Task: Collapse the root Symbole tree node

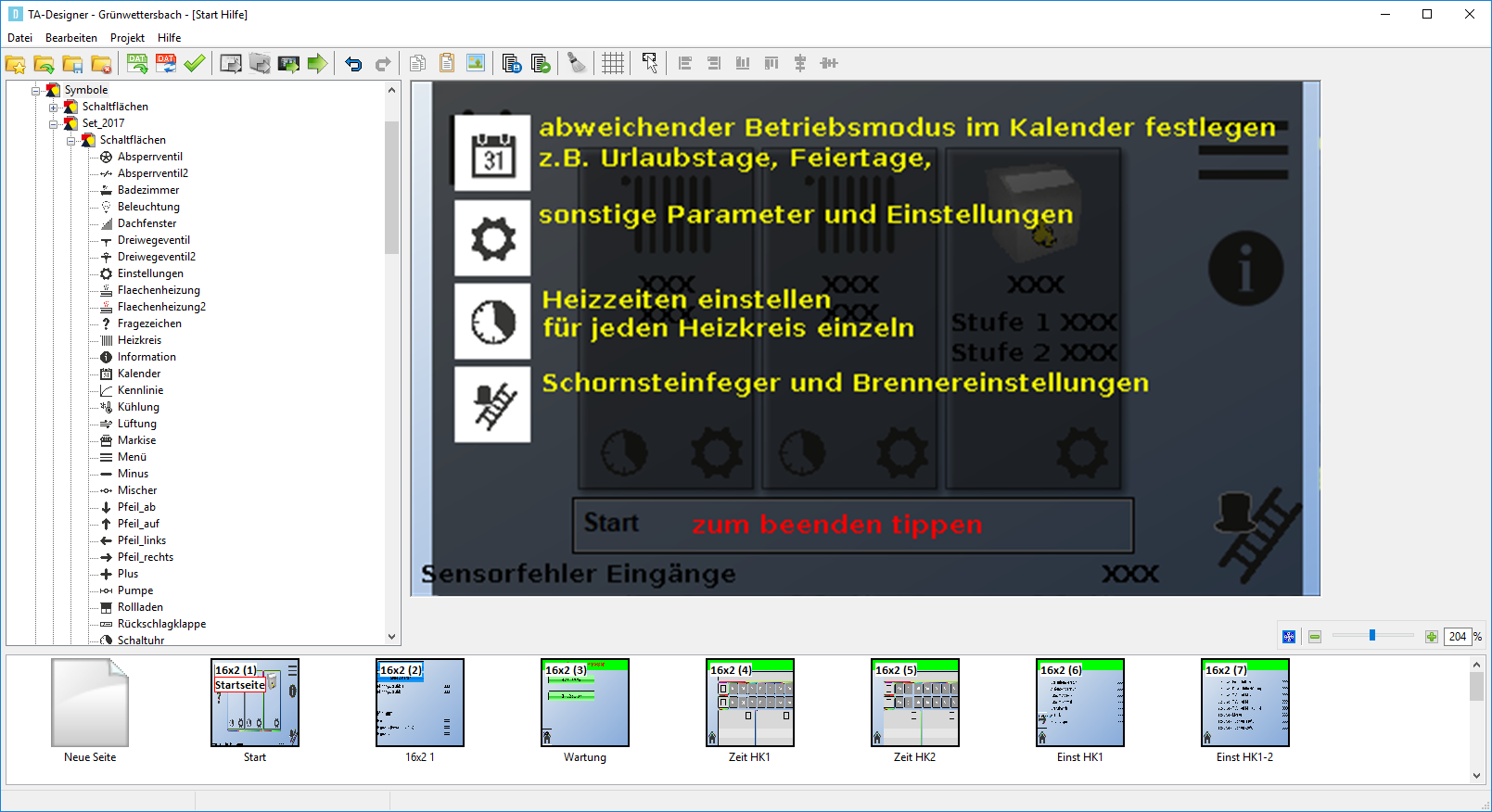Action: coord(36,91)
